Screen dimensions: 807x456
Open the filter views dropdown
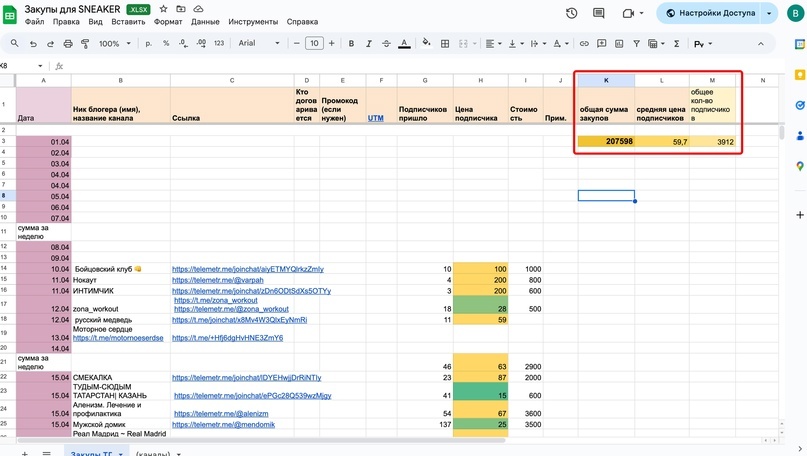(656, 44)
